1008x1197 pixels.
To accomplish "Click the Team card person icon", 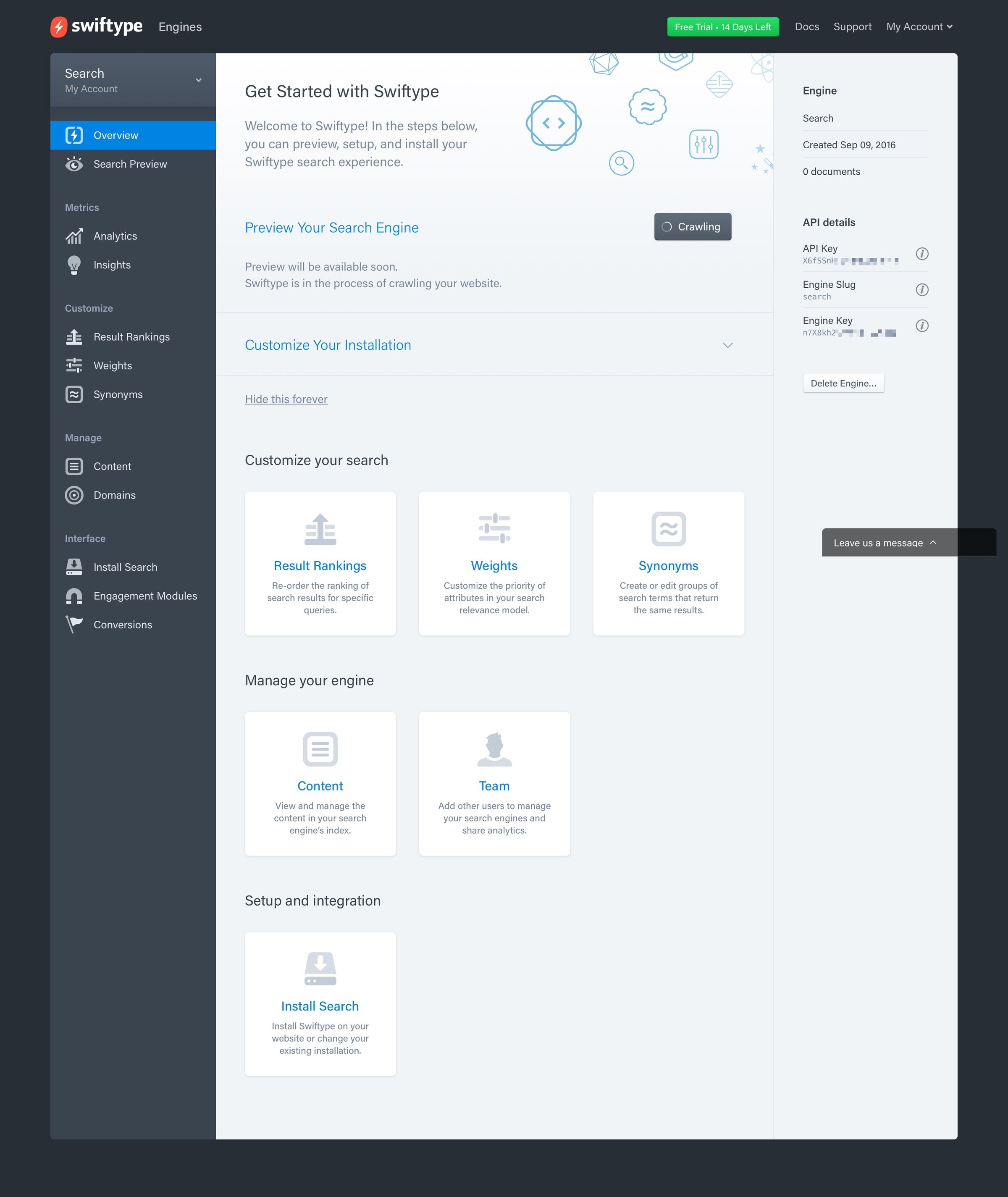I will tap(494, 749).
